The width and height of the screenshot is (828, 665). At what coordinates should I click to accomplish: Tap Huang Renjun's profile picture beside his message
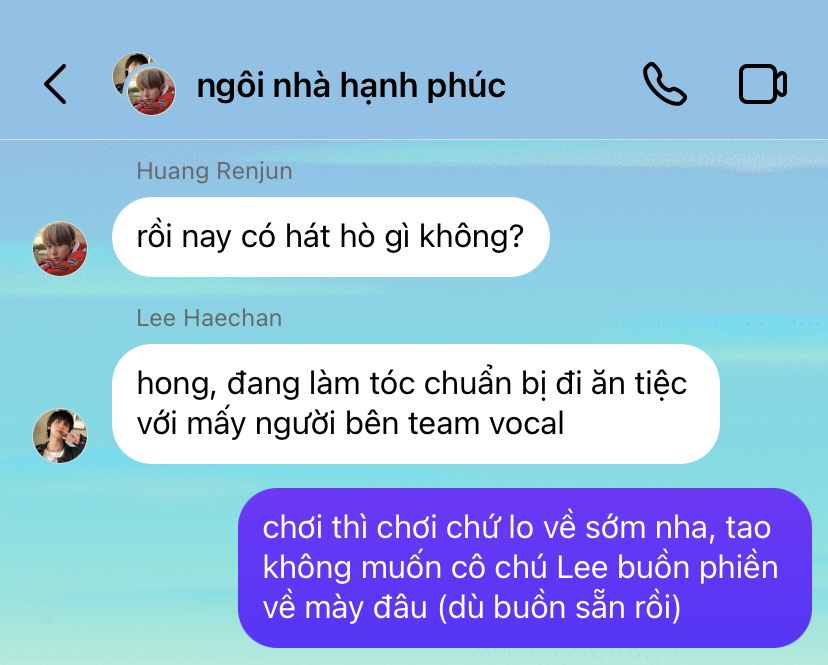60,248
